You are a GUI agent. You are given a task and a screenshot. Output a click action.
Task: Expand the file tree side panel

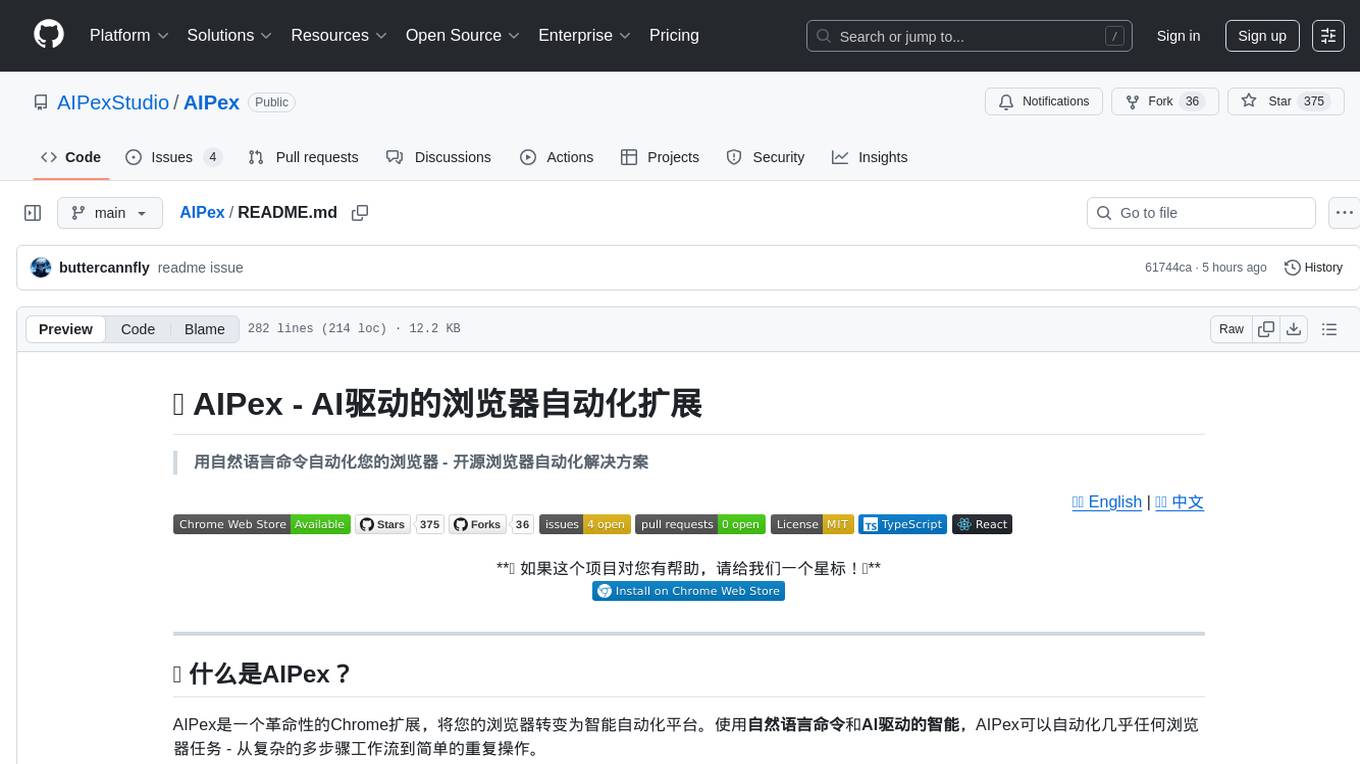click(x=32, y=213)
